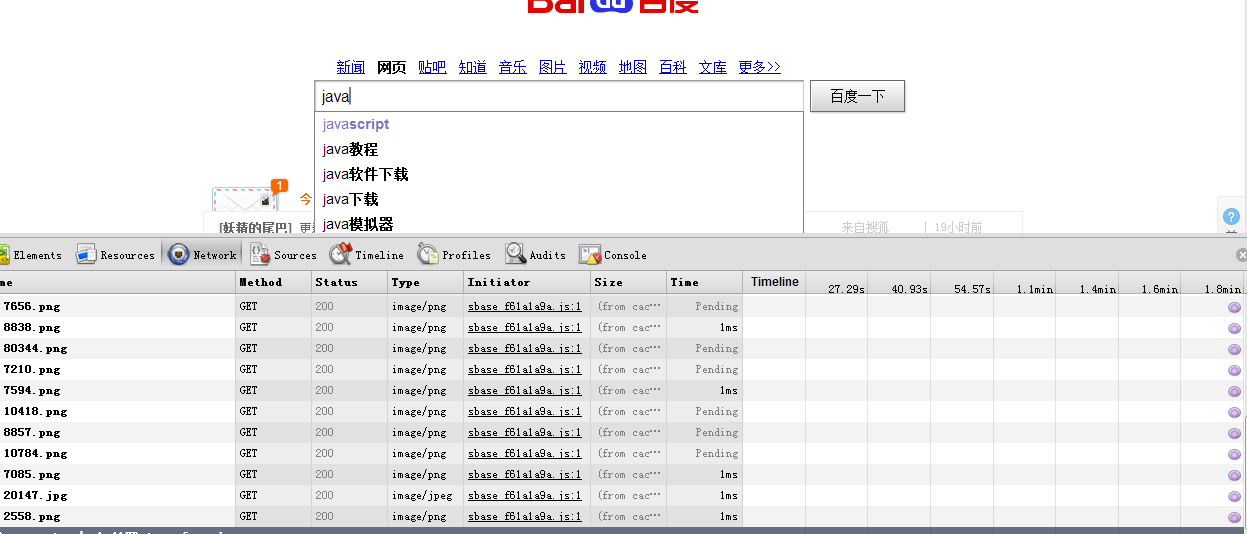Open the 知道 link
Viewport: 1247px width, 534px height.
pos(473,67)
